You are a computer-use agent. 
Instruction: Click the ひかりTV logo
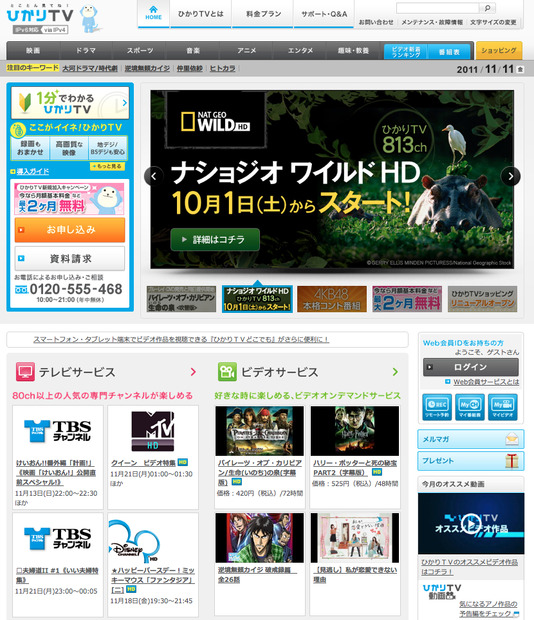40,15
